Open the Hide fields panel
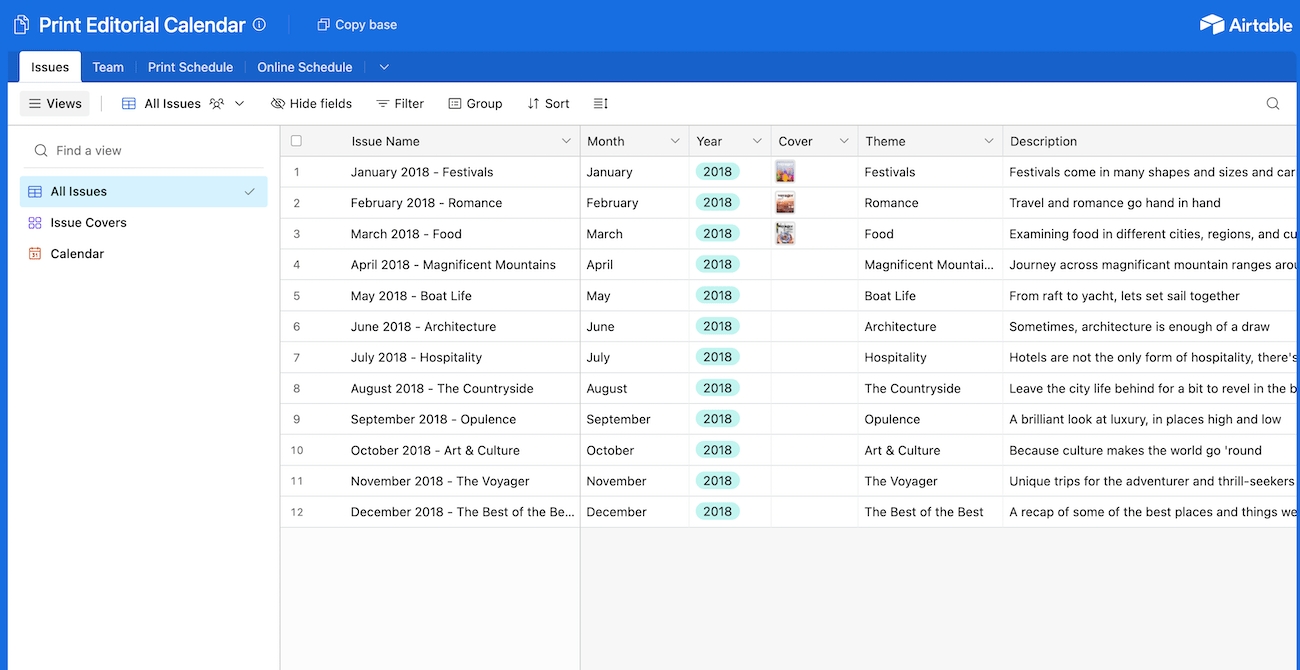This screenshot has width=1300, height=670. (311, 103)
